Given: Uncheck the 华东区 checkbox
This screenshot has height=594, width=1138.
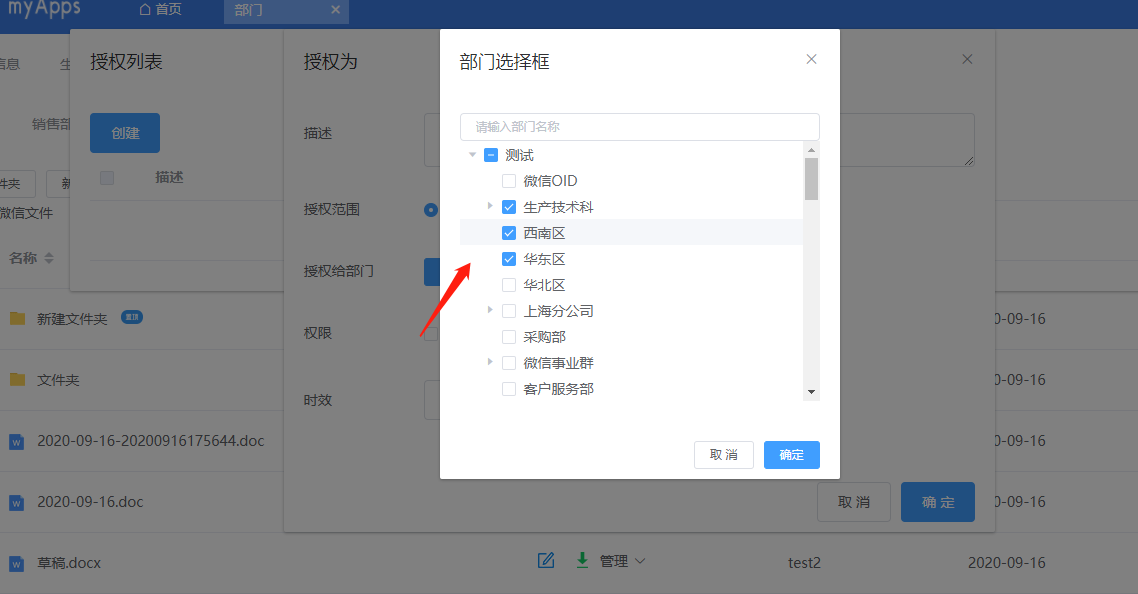Looking at the screenshot, I should 509,259.
